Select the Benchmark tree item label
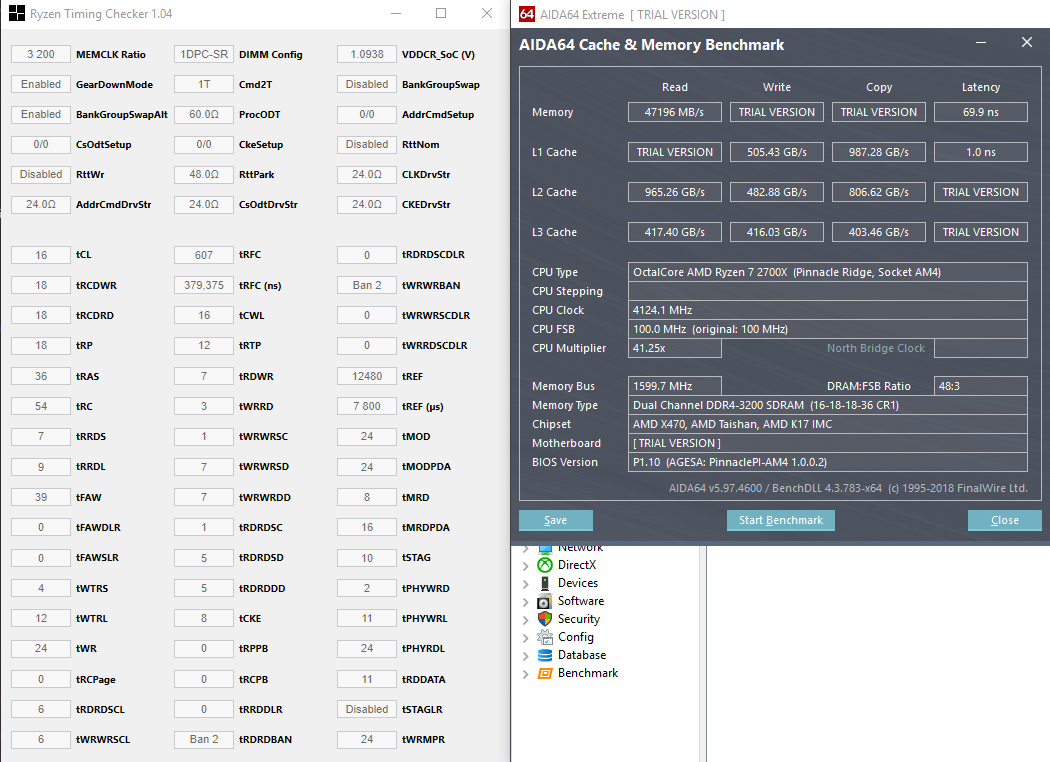 tap(588, 674)
